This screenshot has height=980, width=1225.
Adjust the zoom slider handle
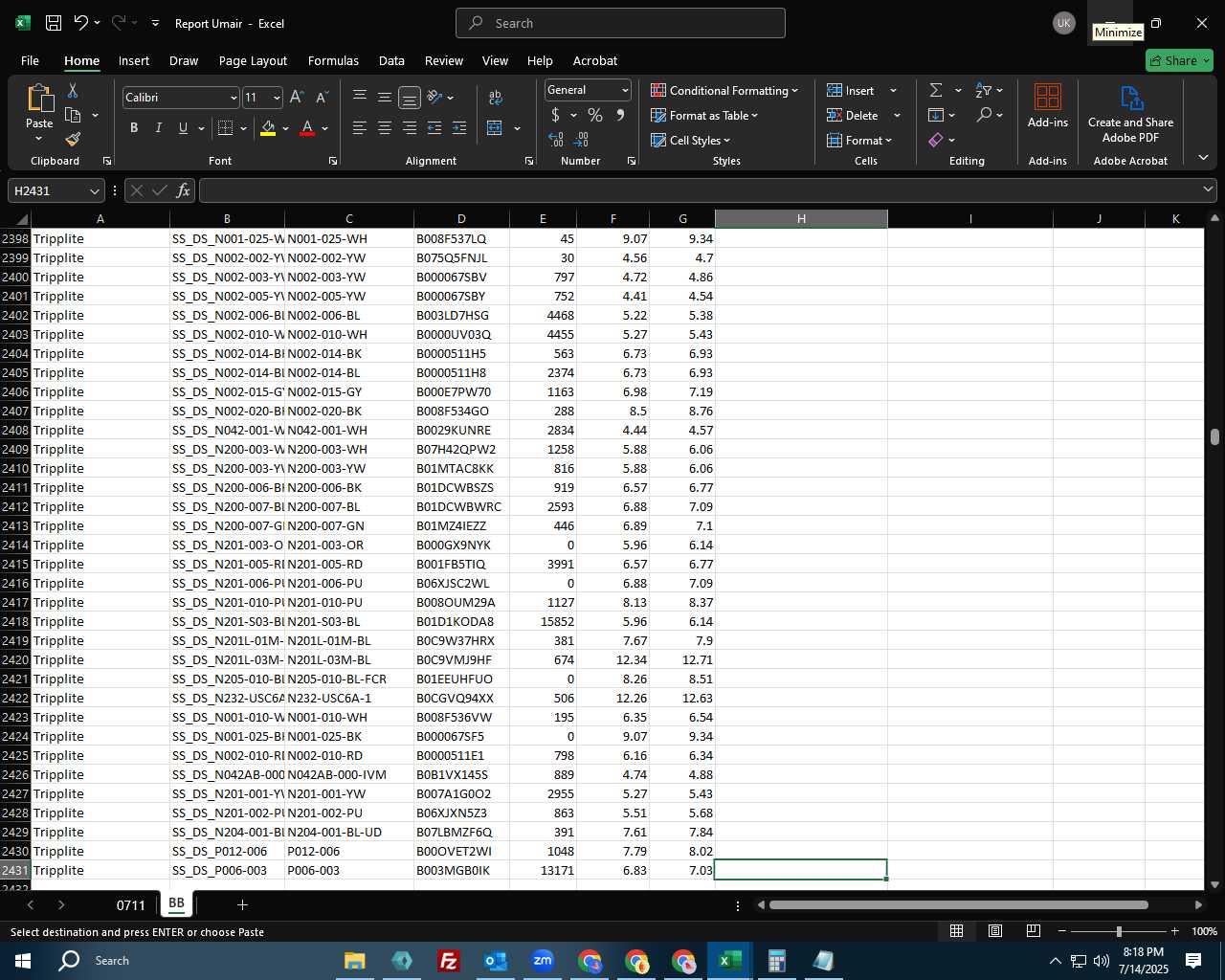point(1118,931)
